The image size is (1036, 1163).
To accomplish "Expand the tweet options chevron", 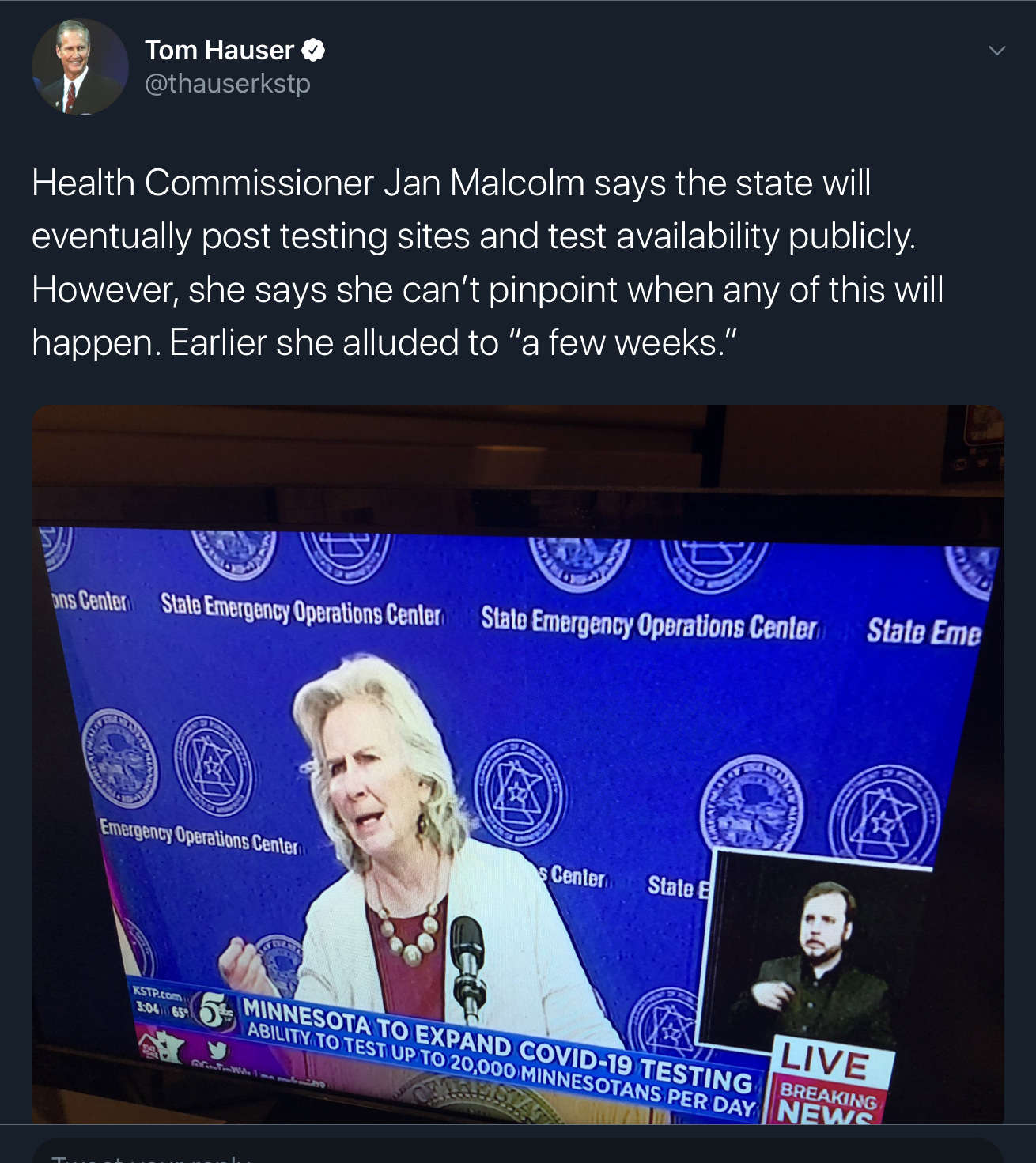I will click(x=996, y=51).
